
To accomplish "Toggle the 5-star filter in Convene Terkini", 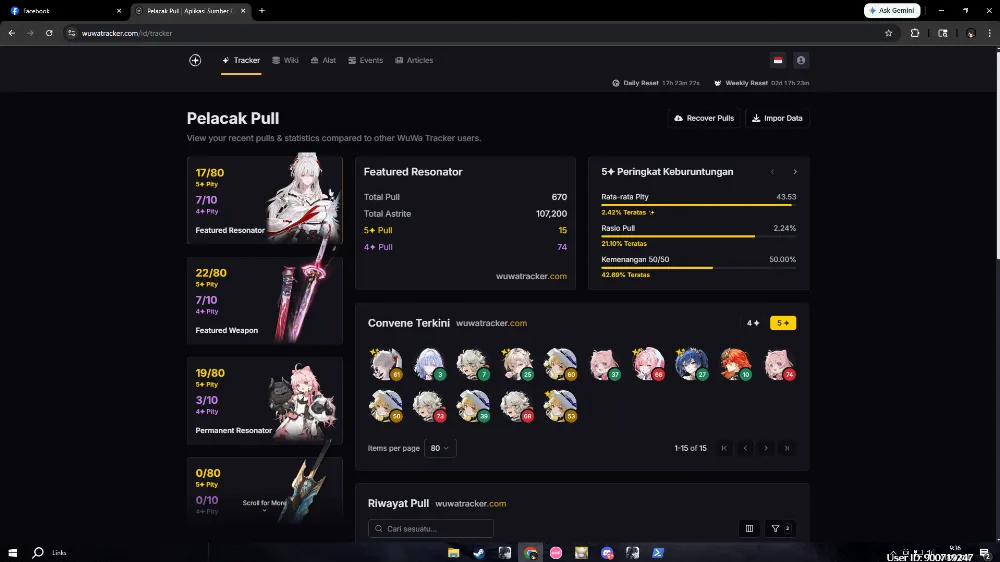I will [783, 323].
